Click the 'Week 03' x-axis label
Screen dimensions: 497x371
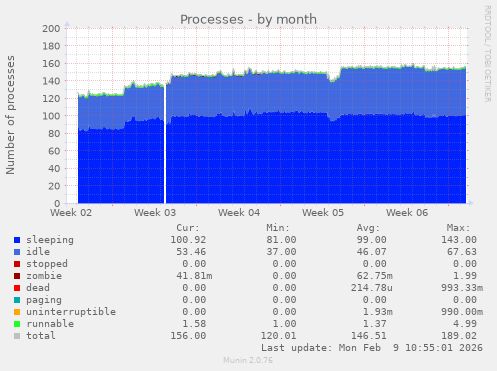click(155, 213)
